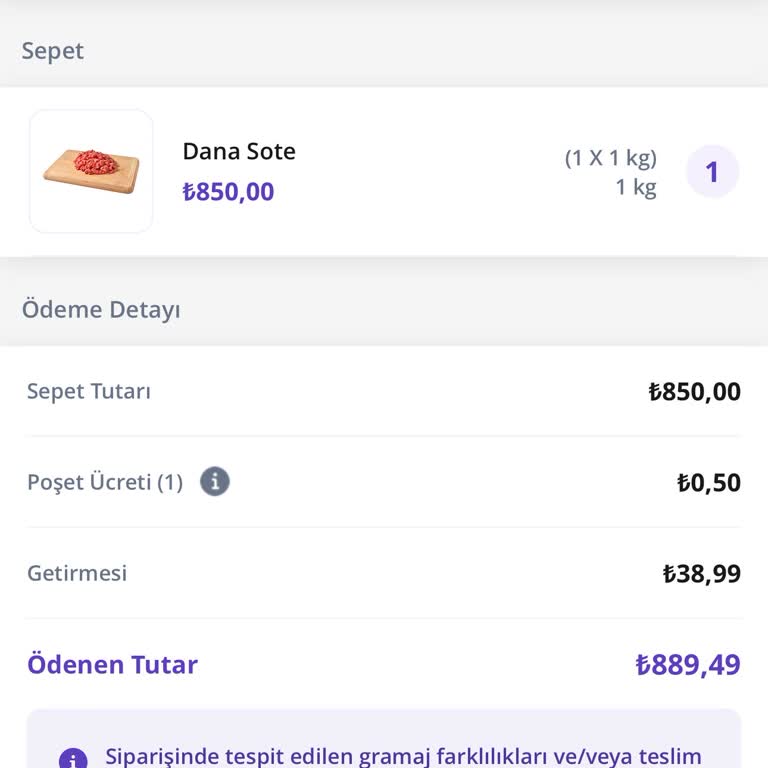Click the Sepet Tutarı amount ₺850,00
Screen dimensions: 768x768
[x=695, y=392]
